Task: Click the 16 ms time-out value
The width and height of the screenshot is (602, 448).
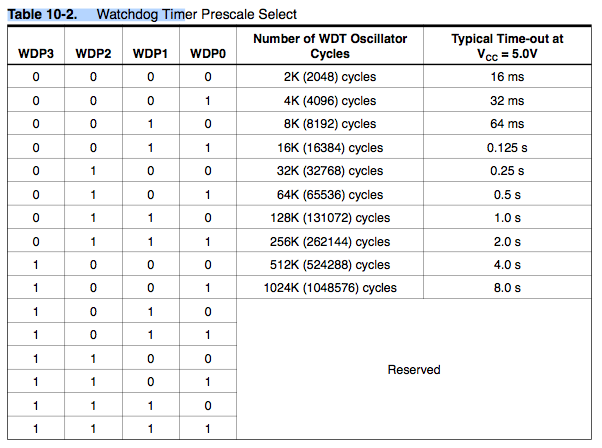Action: click(507, 76)
